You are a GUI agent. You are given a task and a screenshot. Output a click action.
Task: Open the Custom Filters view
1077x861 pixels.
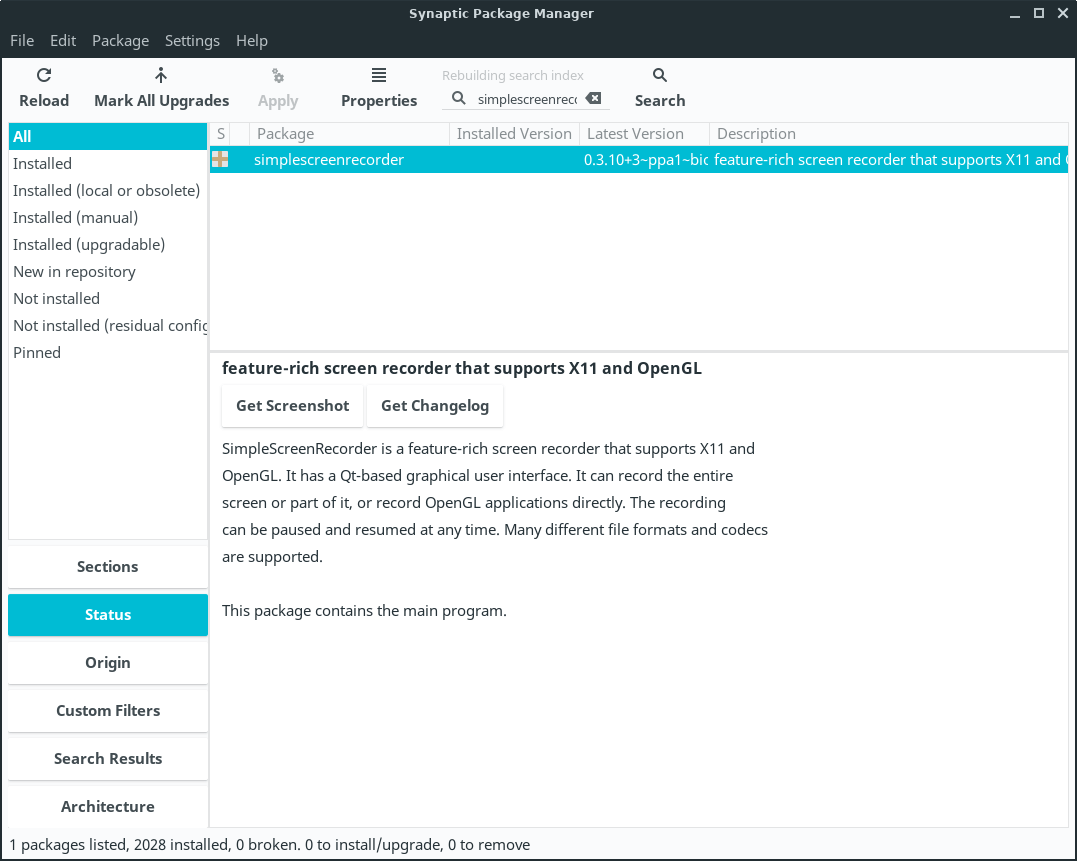pos(108,711)
